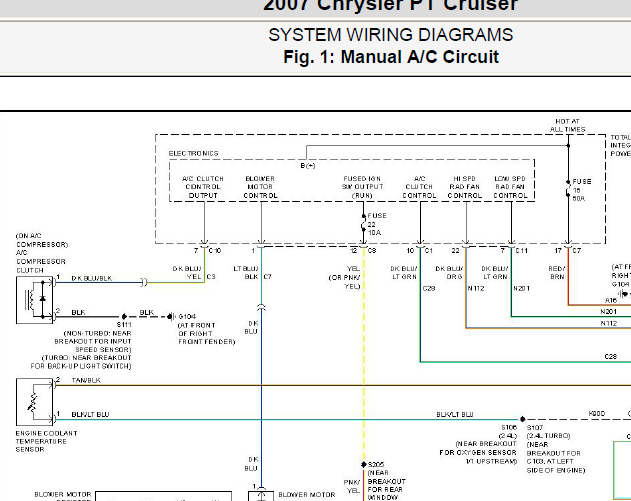The height and width of the screenshot is (501, 631).
Task: Select the 'DK BLU/YEL' wire label
Action: [187, 272]
